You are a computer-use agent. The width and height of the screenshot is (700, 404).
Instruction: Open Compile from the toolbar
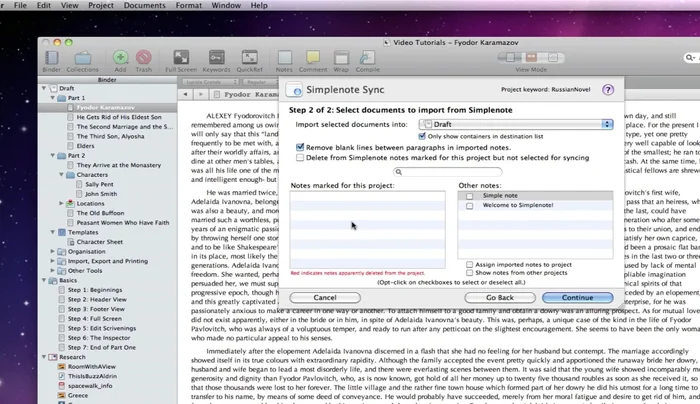pyautogui.click(x=367, y=58)
